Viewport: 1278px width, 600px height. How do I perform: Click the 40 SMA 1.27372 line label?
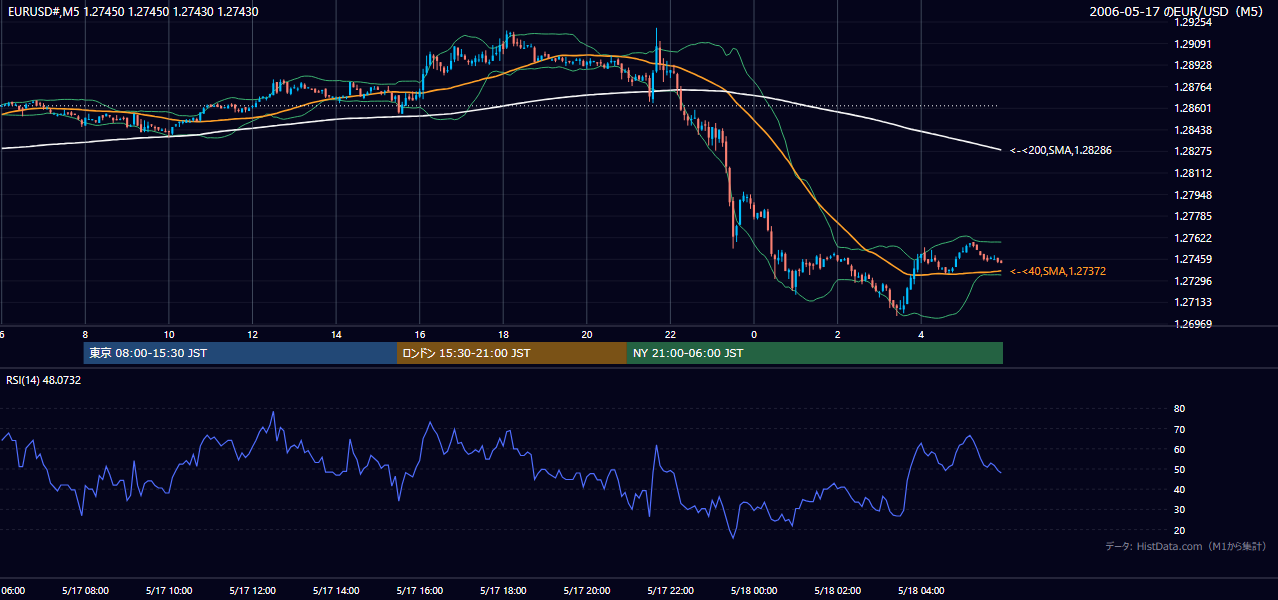point(1058,271)
